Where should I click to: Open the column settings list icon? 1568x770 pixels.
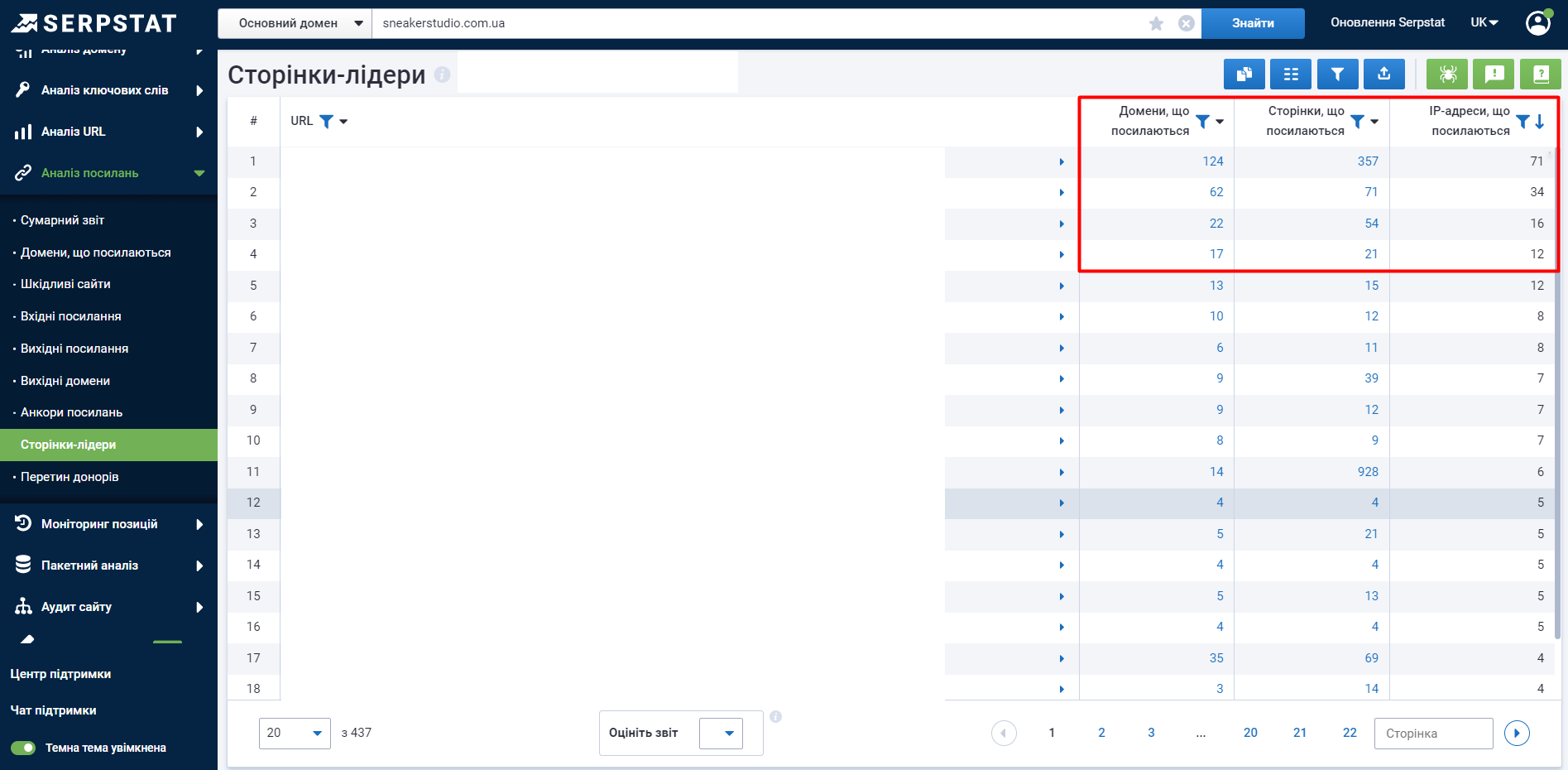[x=1291, y=75]
